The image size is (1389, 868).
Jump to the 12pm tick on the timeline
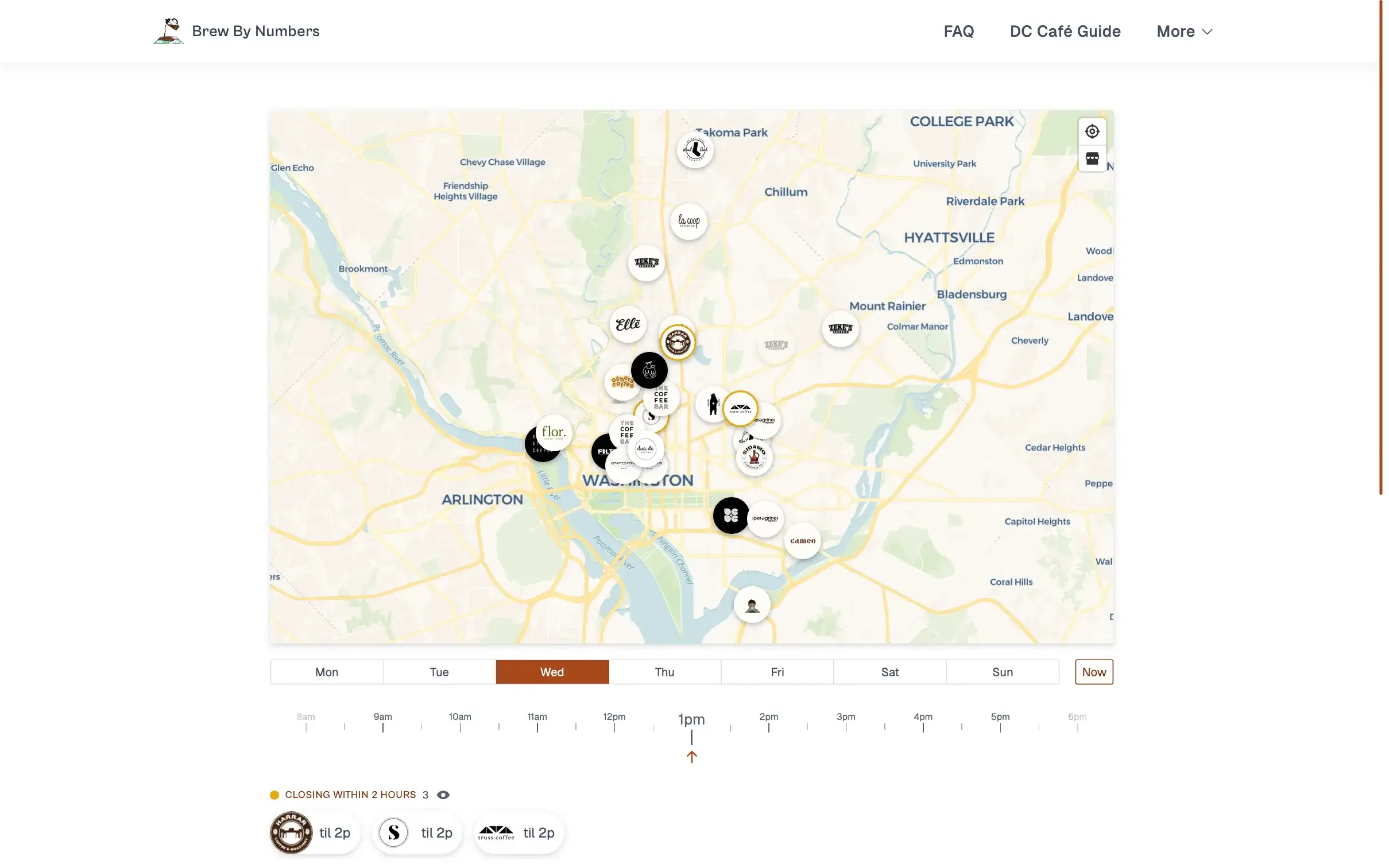pos(614,722)
